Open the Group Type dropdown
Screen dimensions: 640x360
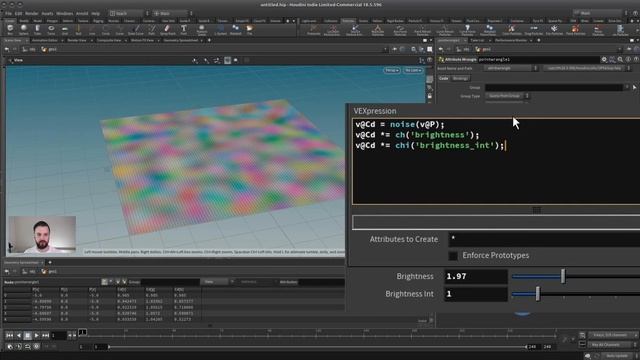507,96
